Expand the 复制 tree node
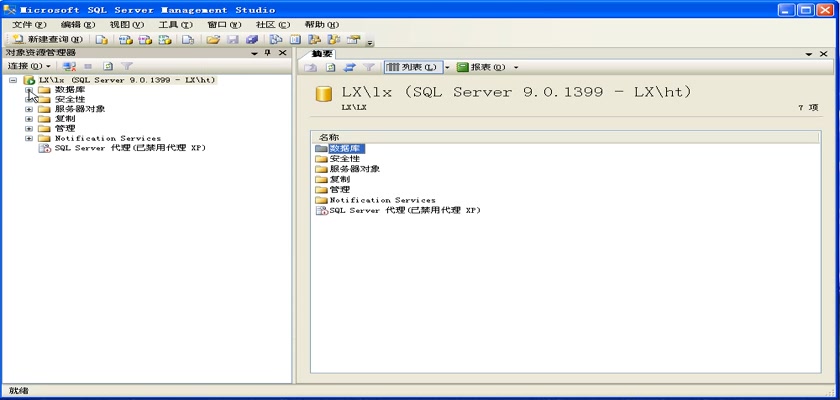The image size is (840, 400). 29,119
